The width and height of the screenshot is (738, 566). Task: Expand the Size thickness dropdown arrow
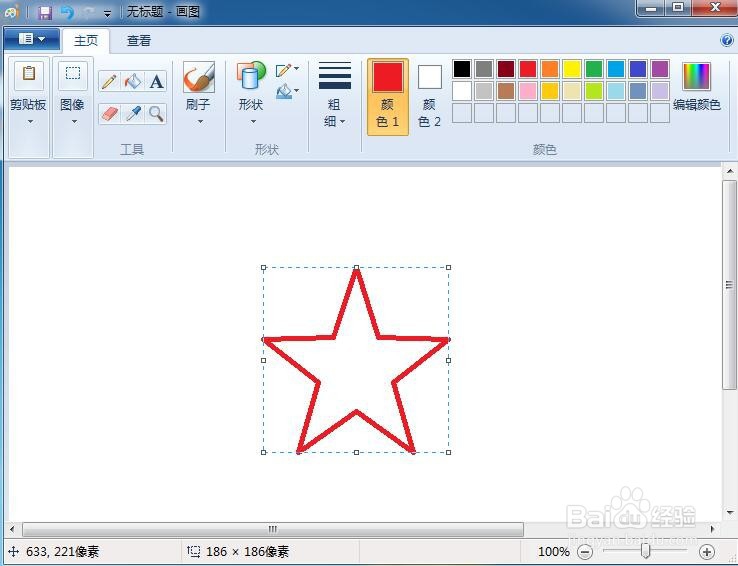pos(342,122)
